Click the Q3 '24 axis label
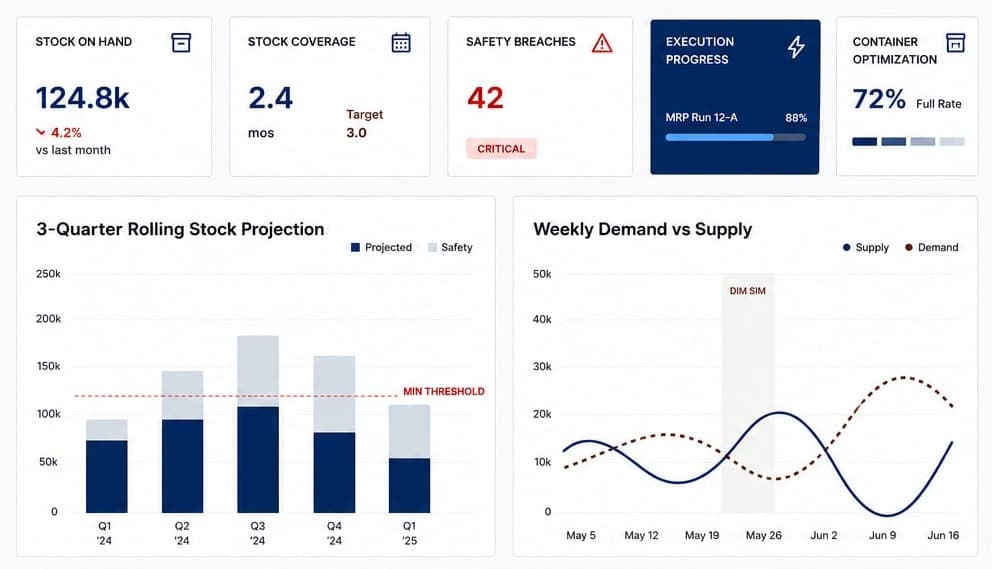The width and height of the screenshot is (992, 569). pyautogui.click(x=257, y=534)
